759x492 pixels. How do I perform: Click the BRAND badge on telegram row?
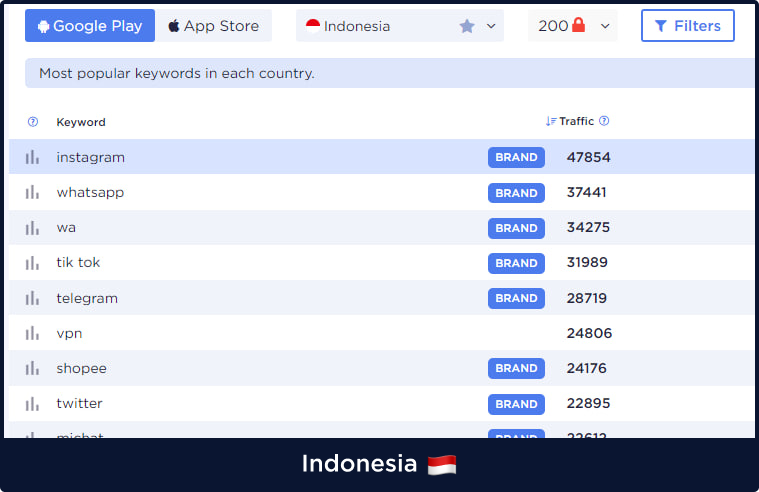click(516, 298)
